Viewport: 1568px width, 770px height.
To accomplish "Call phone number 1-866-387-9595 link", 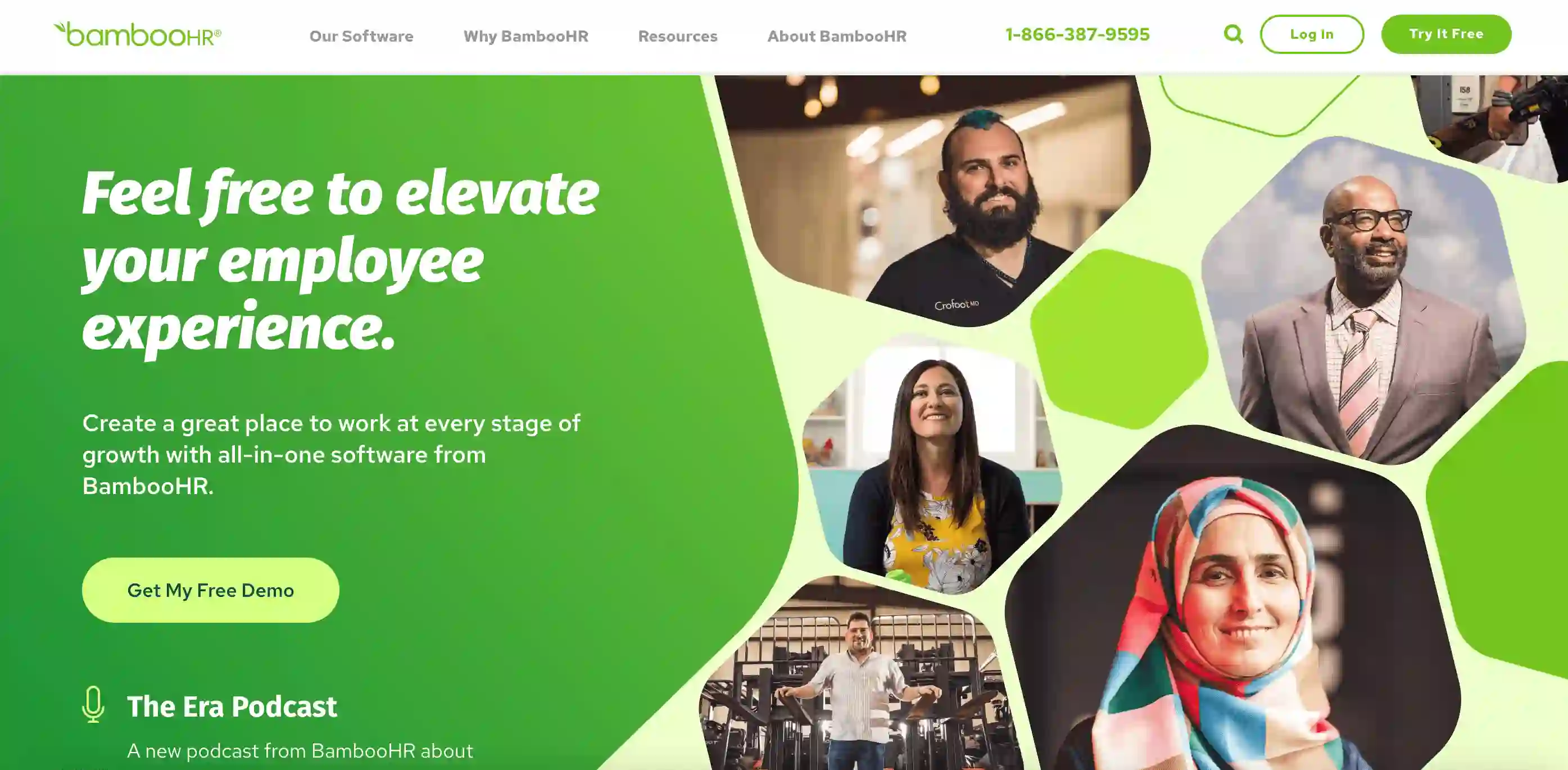I will click(x=1077, y=34).
